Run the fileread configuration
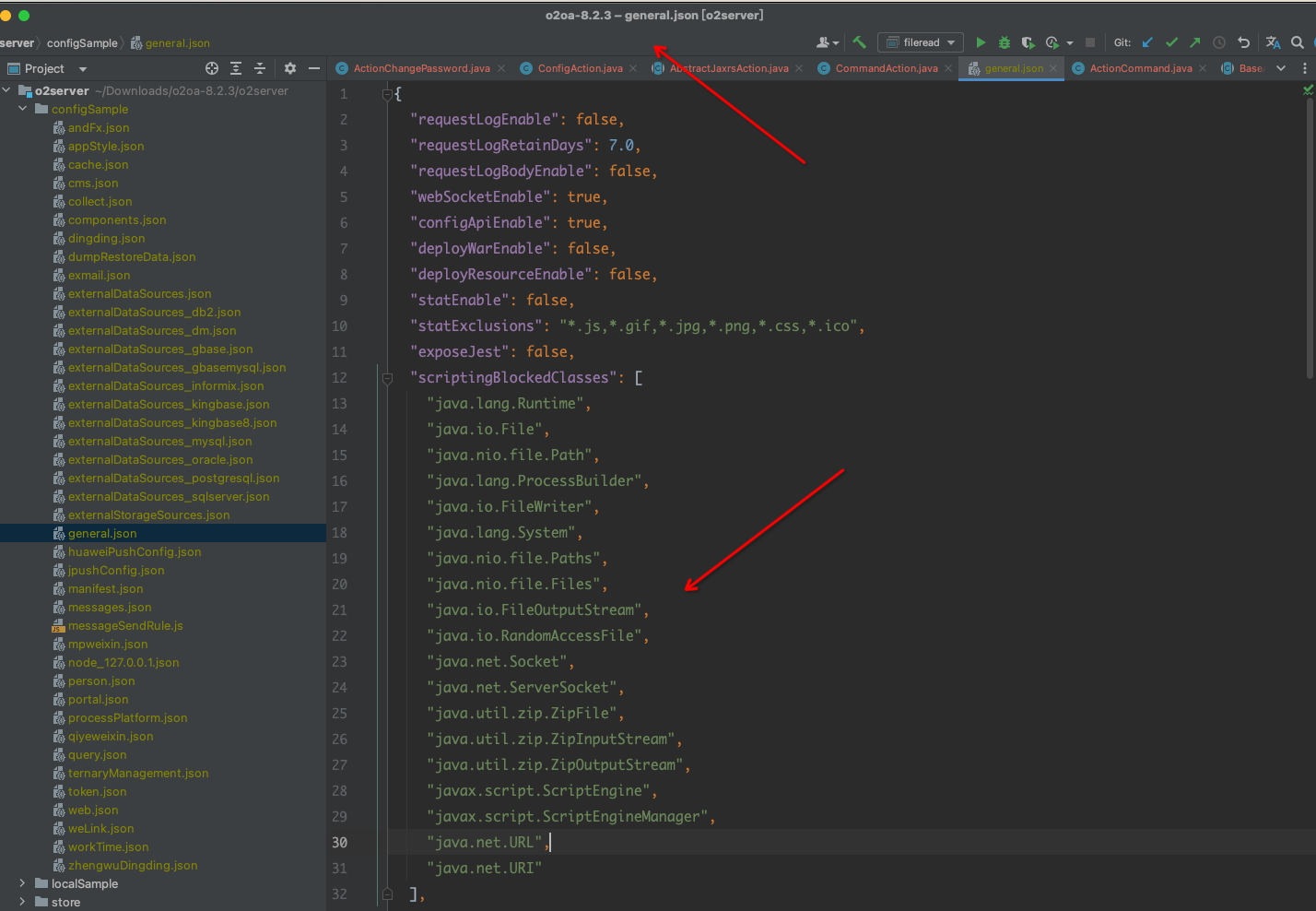Screen dimensions: 1316x911 tap(981, 42)
